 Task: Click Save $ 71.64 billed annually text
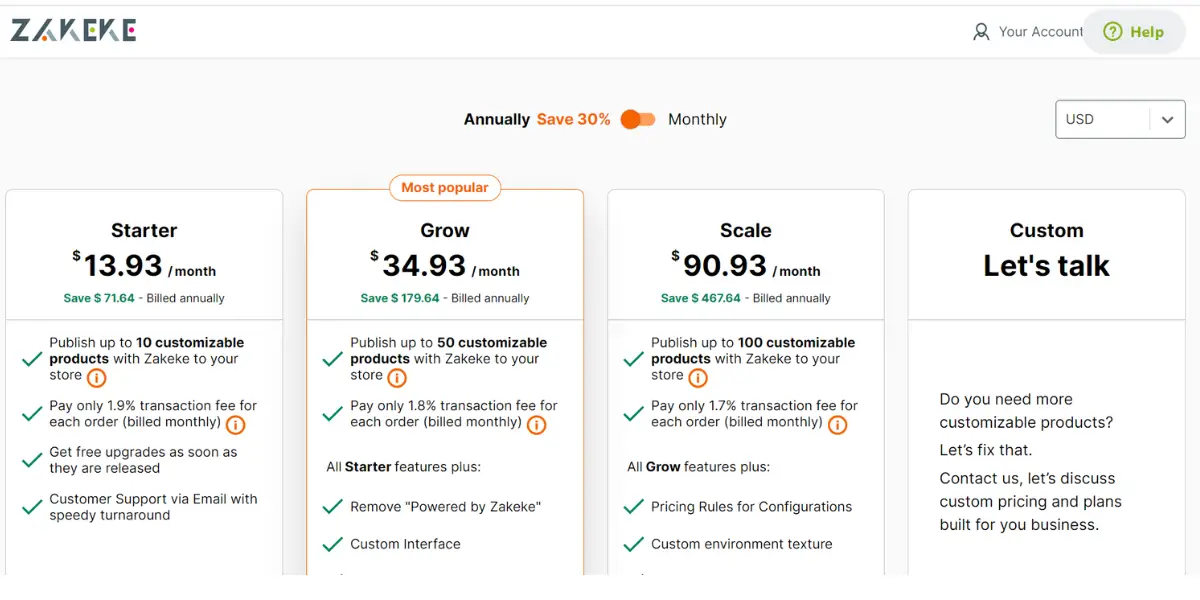pyautogui.click(x=144, y=298)
